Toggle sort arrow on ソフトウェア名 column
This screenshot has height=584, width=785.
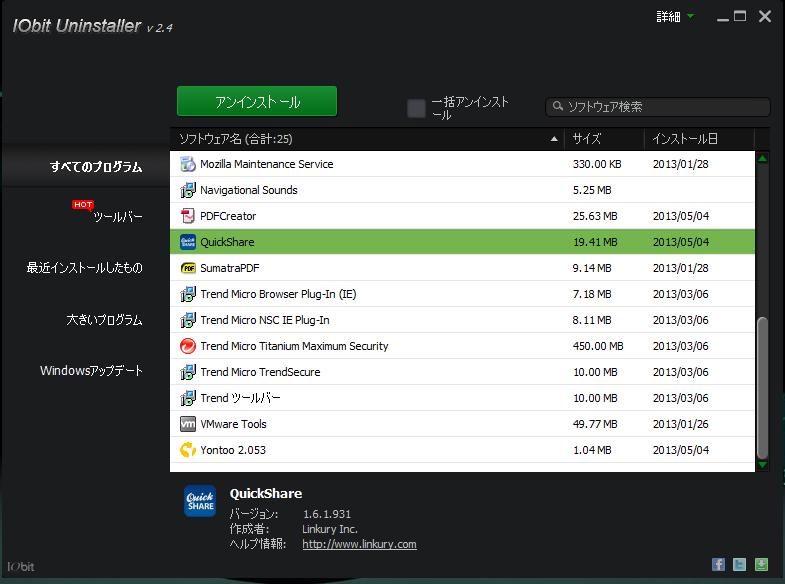click(x=554, y=139)
